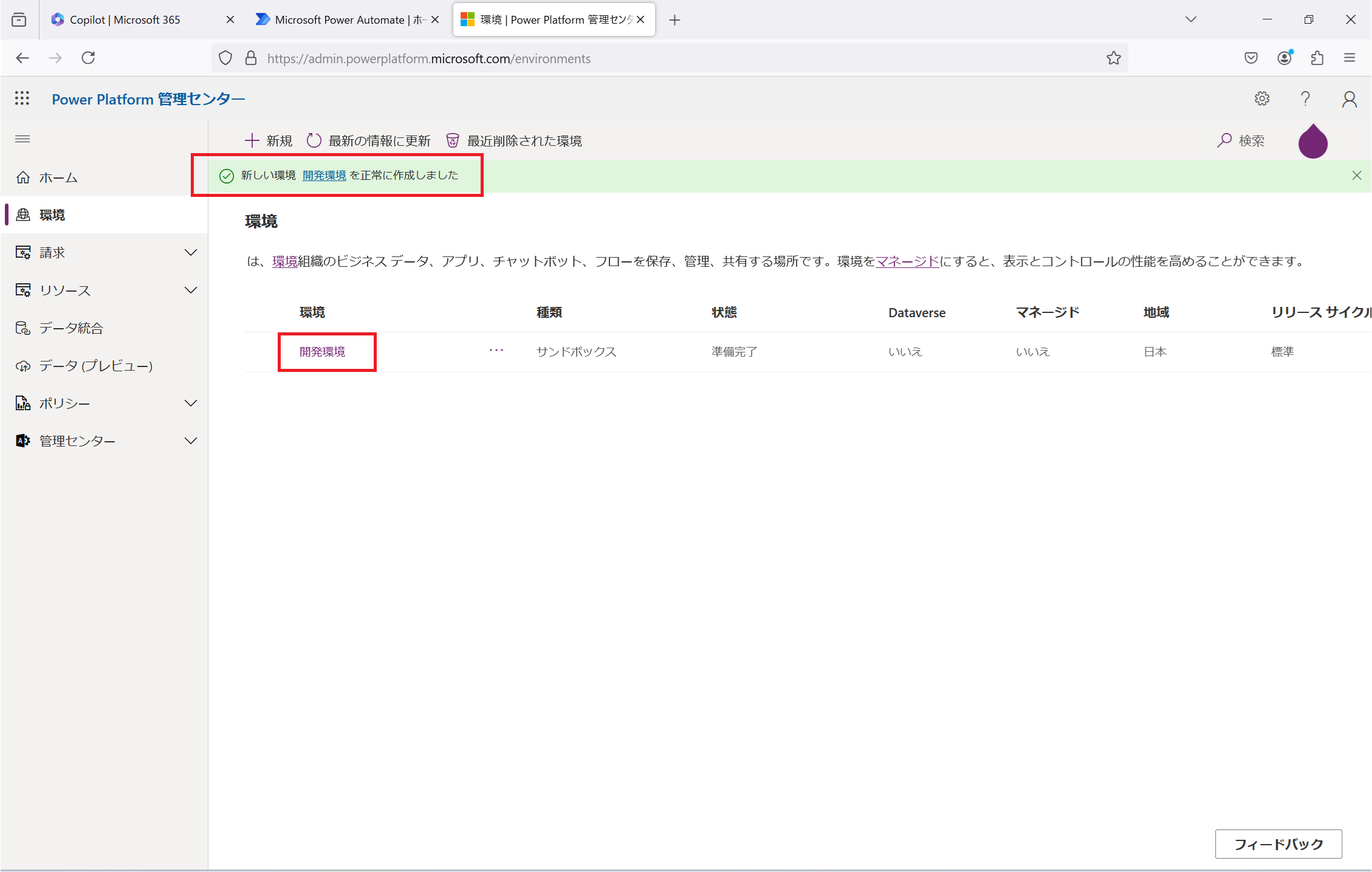
Task: Collapse the left navigation hamburger menu
Action: [22, 139]
